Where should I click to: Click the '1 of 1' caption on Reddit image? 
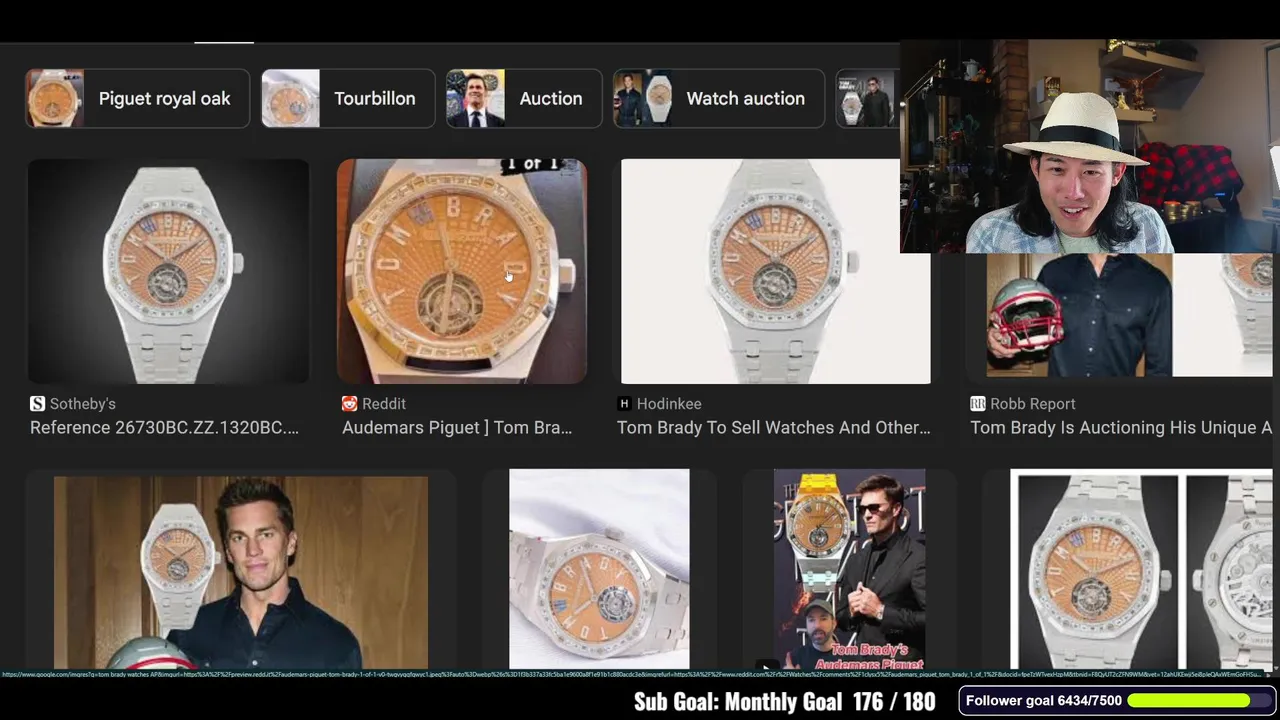click(533, 164)
